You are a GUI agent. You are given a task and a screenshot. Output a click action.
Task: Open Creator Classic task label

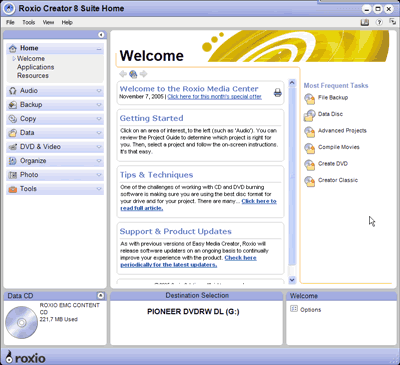pyautogui.click(x=338, y=180)
